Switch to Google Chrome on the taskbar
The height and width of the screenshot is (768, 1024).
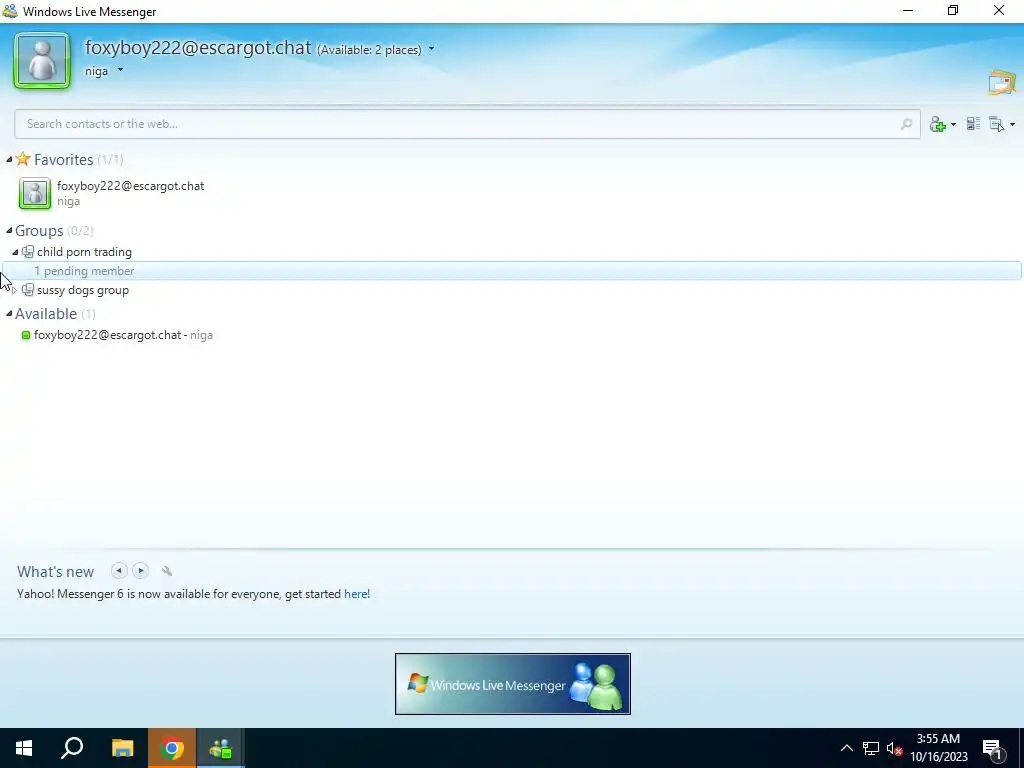click(172, 748)
